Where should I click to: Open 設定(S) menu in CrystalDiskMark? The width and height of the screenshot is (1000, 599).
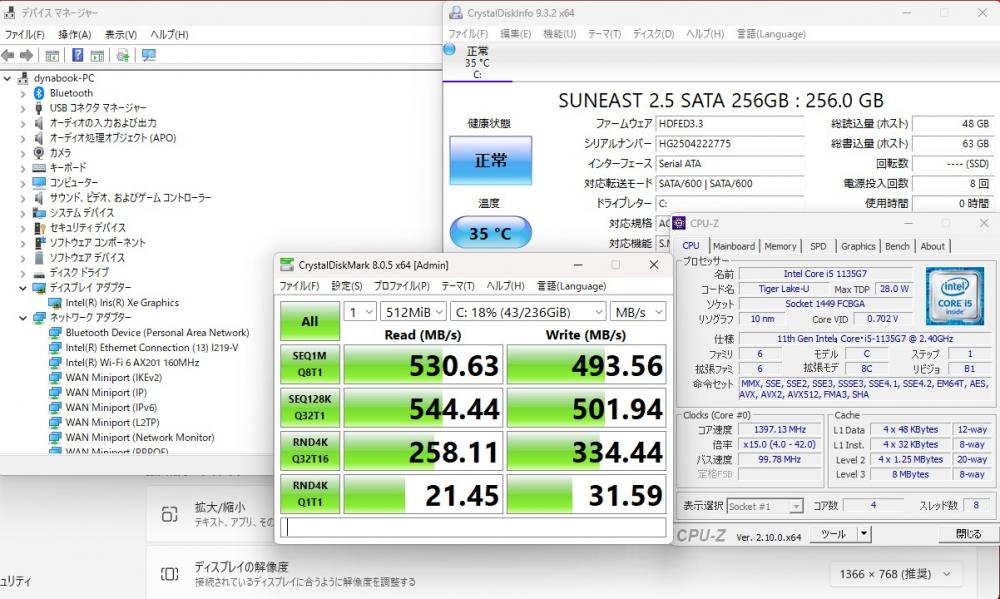click(346, 286)
